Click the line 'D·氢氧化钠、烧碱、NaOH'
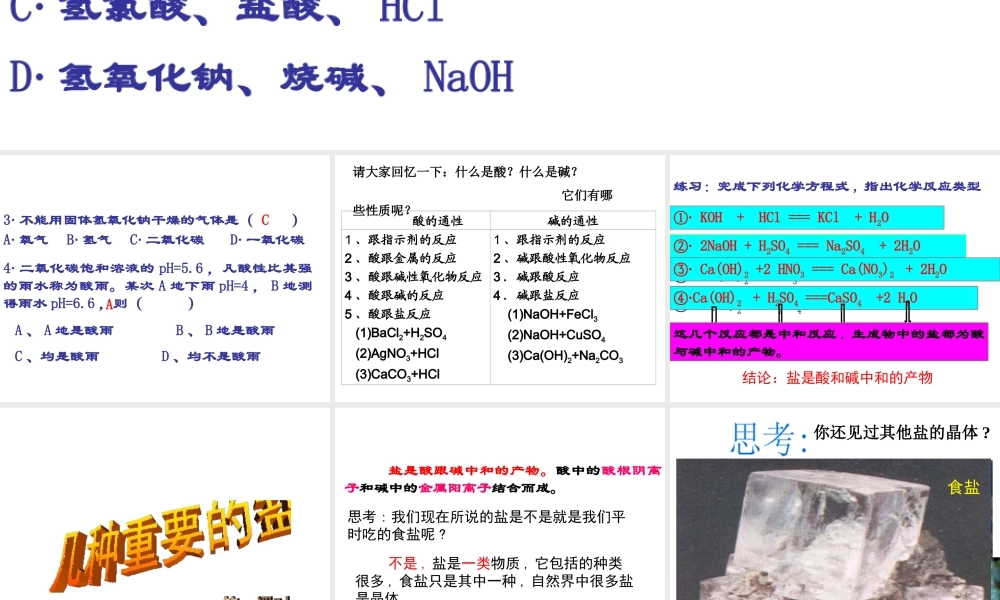 [261, 77]
